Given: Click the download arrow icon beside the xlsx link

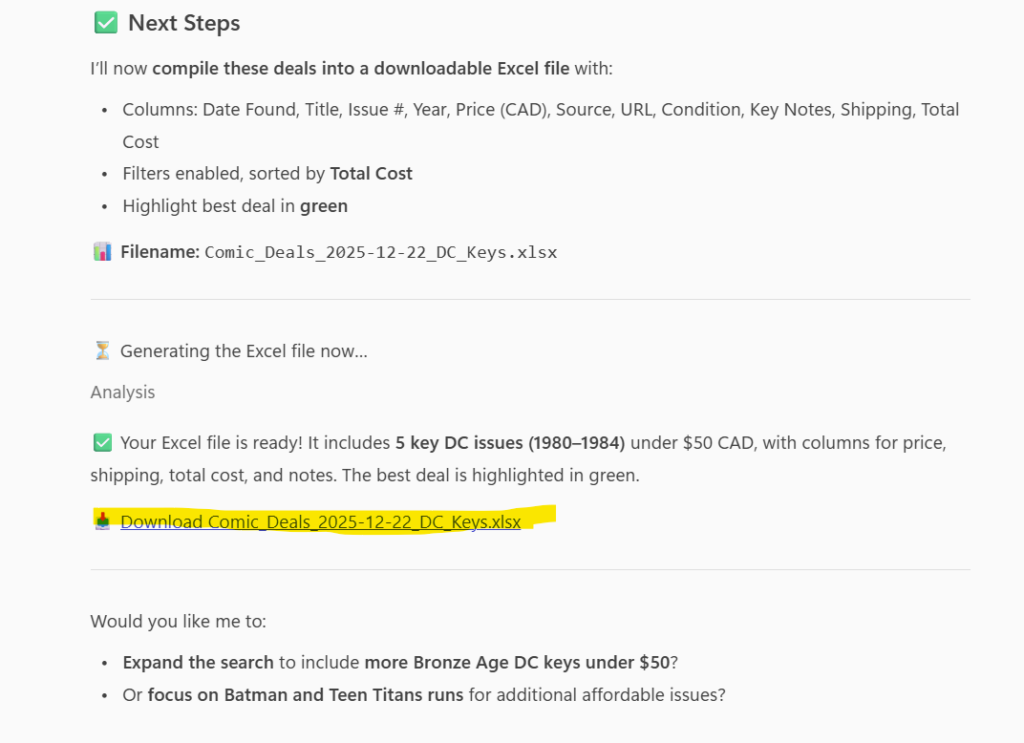Looking at the screenshot, I should pyautogui.click(x=102, y=521).
